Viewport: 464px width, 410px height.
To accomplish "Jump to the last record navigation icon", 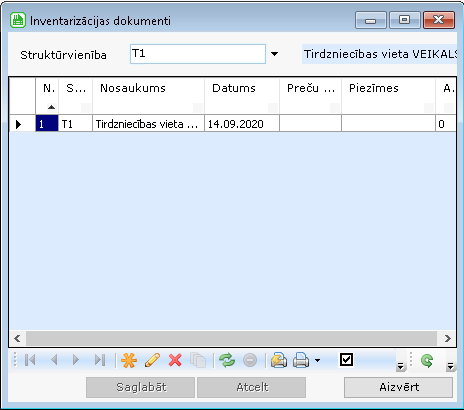I will (100, 360).
